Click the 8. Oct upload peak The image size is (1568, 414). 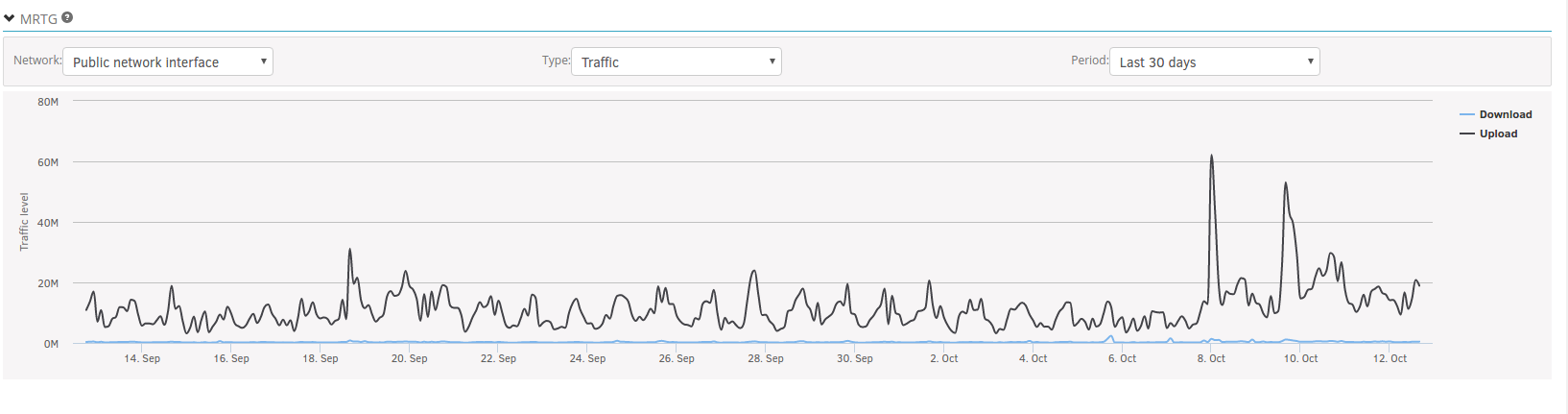(1212, 156)
